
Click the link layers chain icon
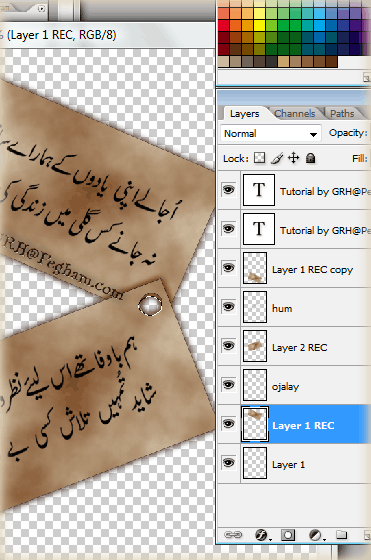(x=233, y=535)
